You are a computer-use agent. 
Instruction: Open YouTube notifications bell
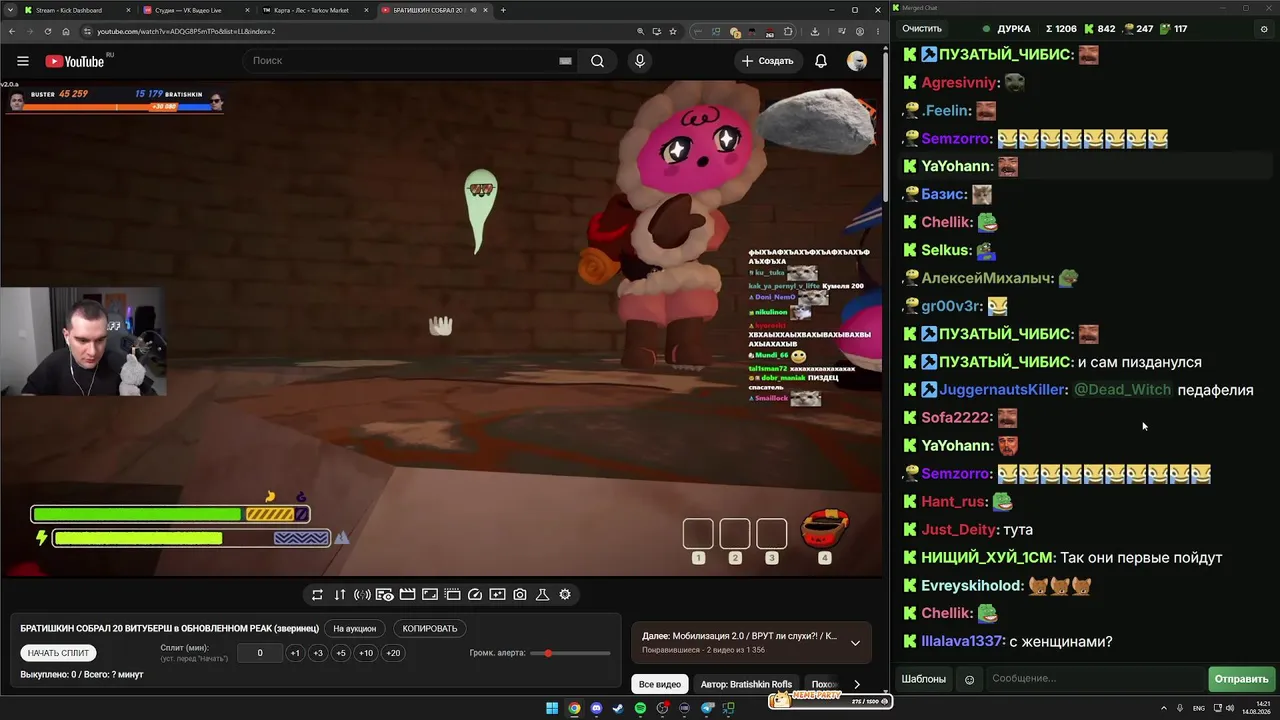[x=821, y=61]
